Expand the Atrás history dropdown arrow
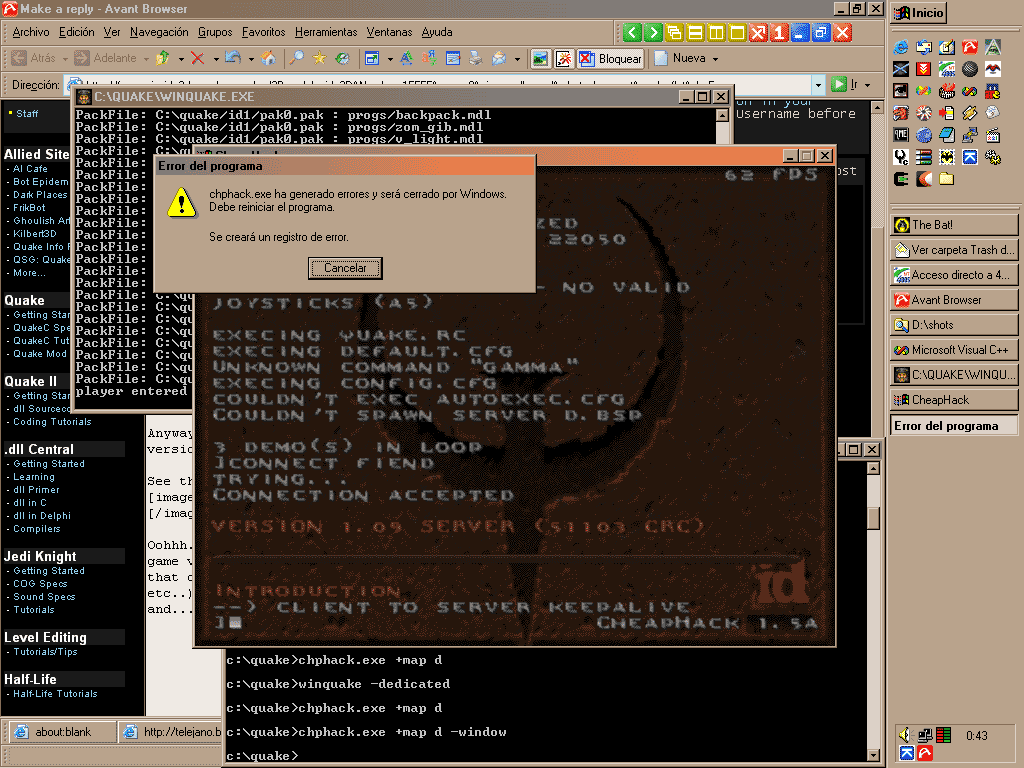Screen dimensions: 1024x768 tap(65, 59)
